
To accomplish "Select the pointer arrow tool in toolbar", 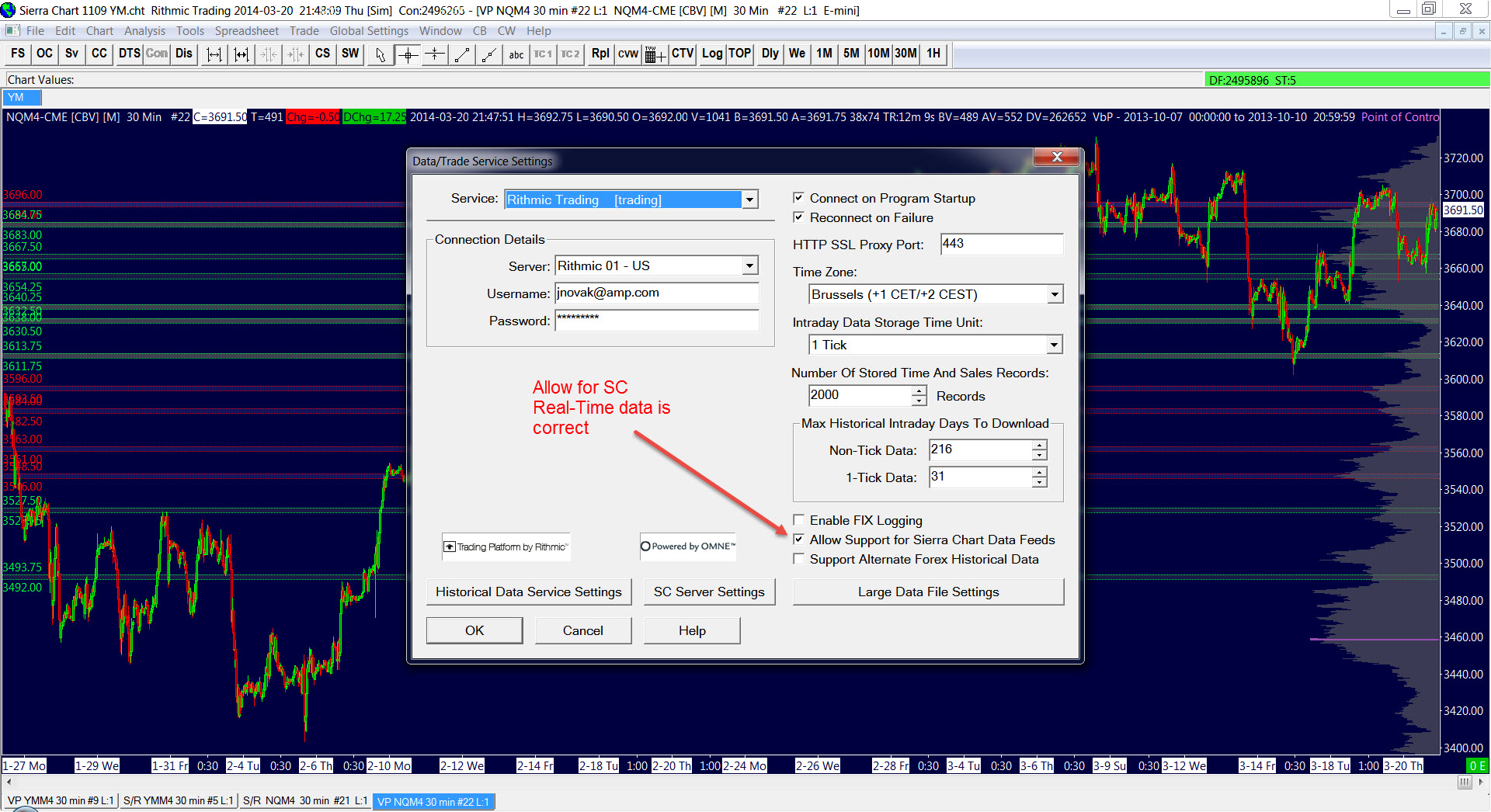I will (x=380, y=54).
